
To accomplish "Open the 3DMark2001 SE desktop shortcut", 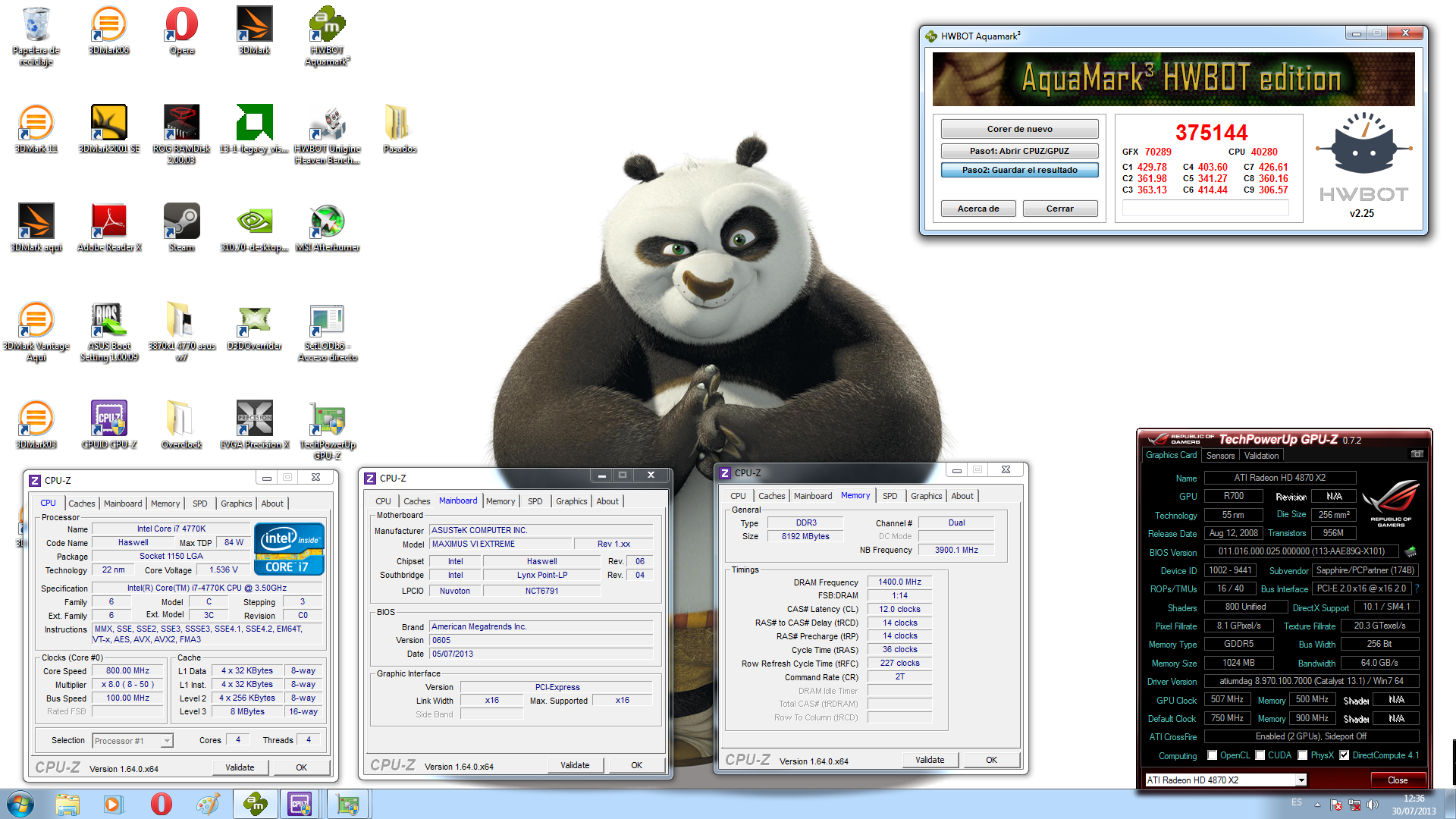I will click(108, 130).
